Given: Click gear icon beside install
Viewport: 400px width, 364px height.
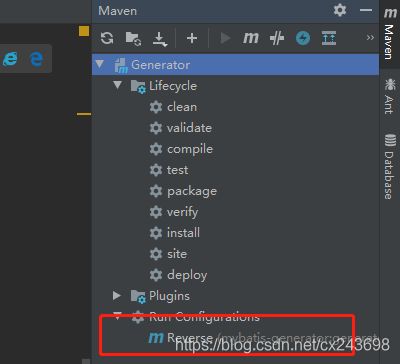Looking at the screenshot, I should [x=156, y=233].
